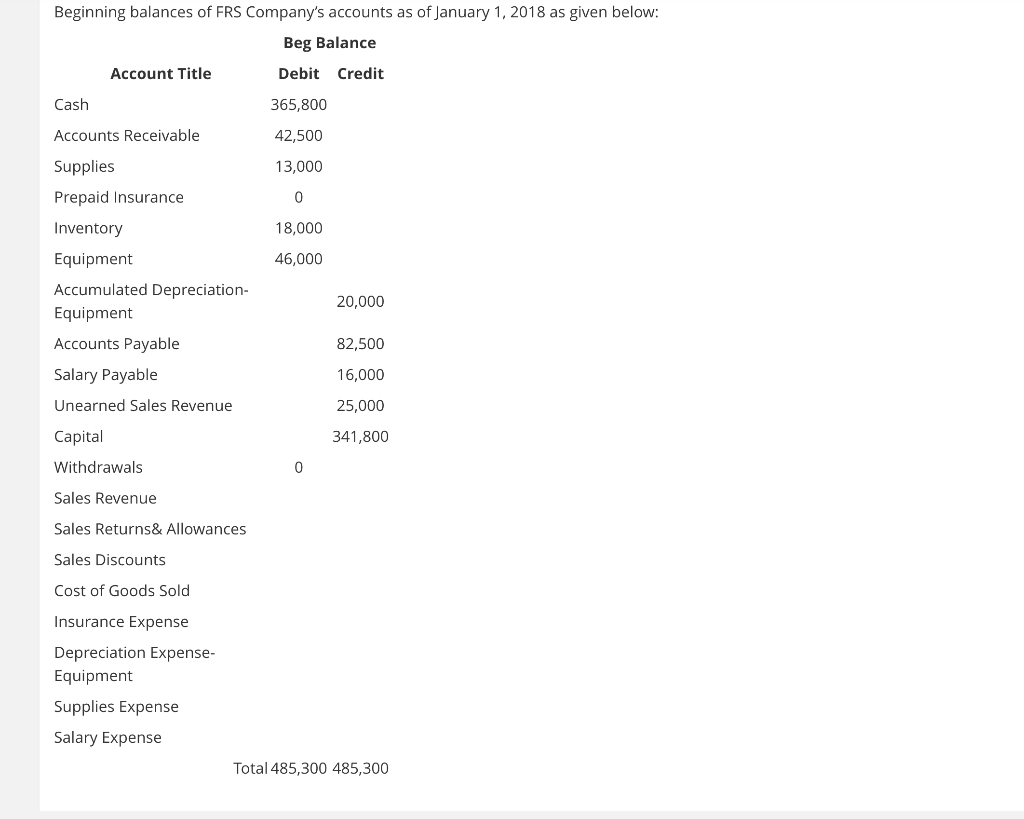This screenshot has height=819, width=1024.
Task: Select the Capital account title
Action: [x=78, y=436]
